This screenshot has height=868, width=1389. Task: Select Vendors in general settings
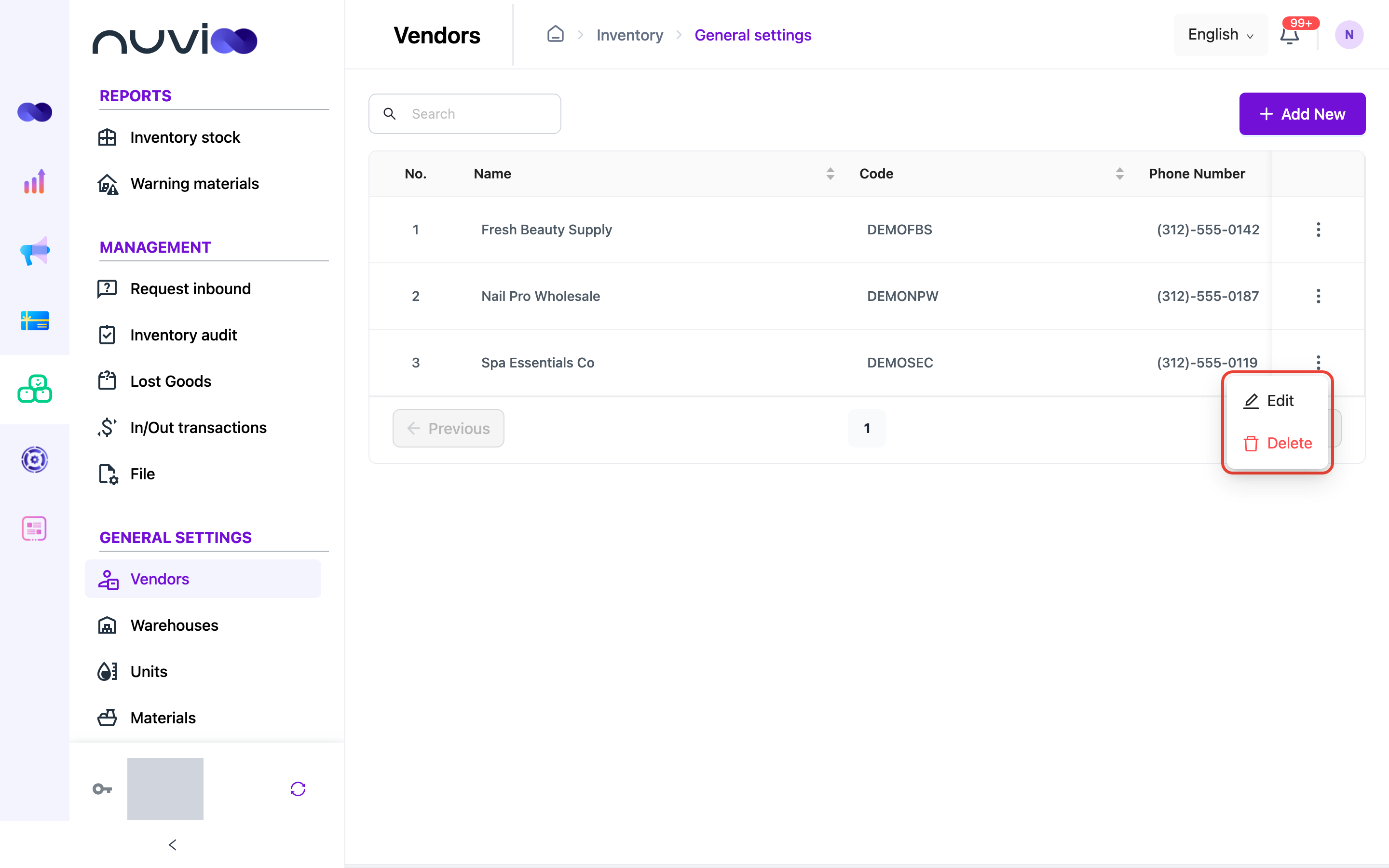point(203,579)
